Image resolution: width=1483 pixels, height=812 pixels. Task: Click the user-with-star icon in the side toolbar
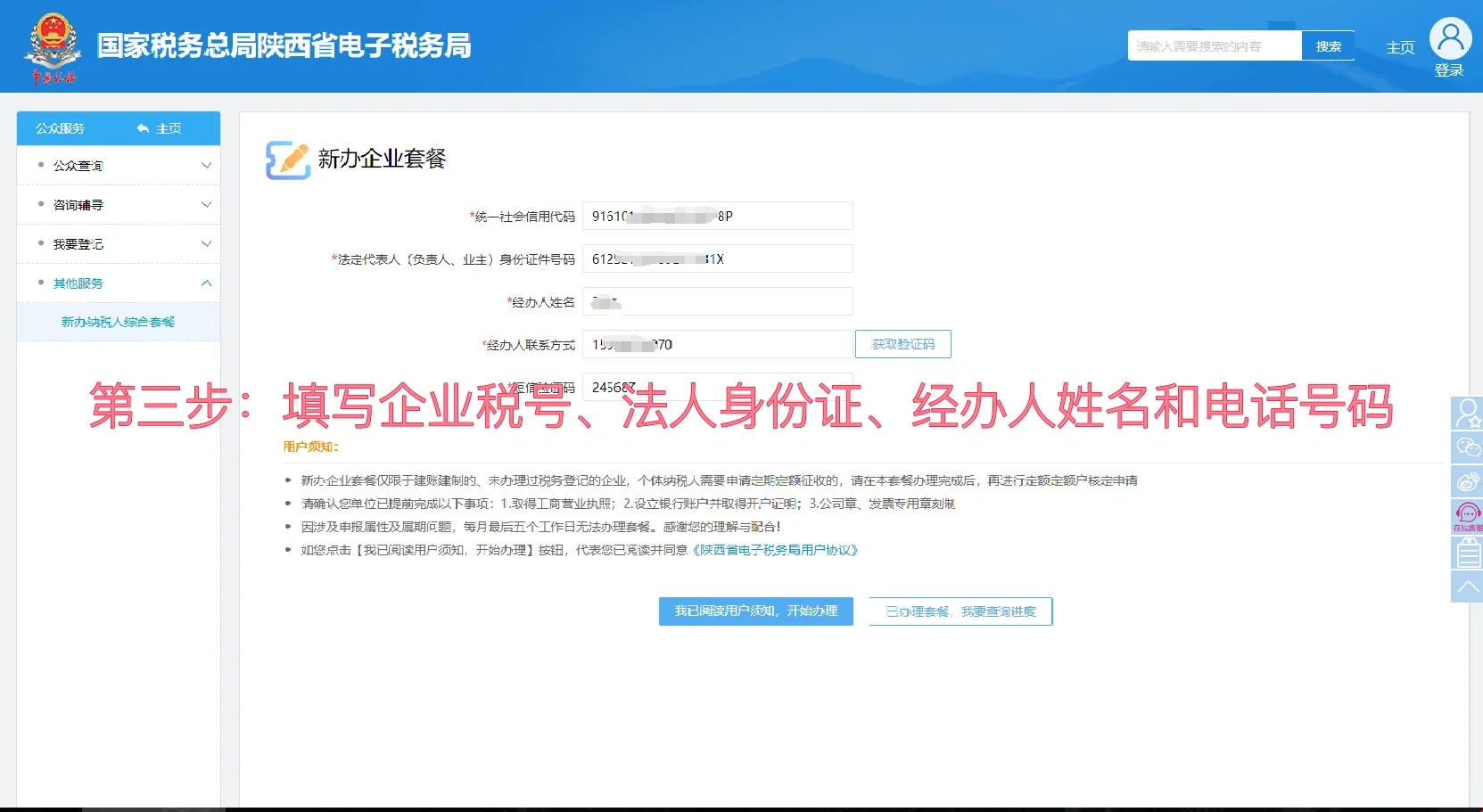click(x=1467, y=413)
